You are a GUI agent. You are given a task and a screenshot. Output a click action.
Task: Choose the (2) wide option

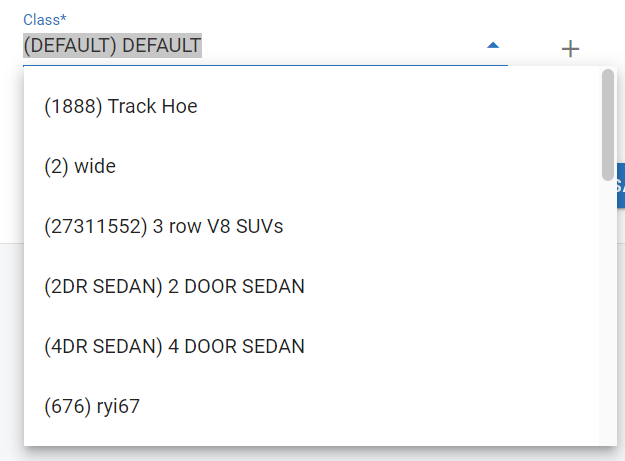(x=80, y=167)
